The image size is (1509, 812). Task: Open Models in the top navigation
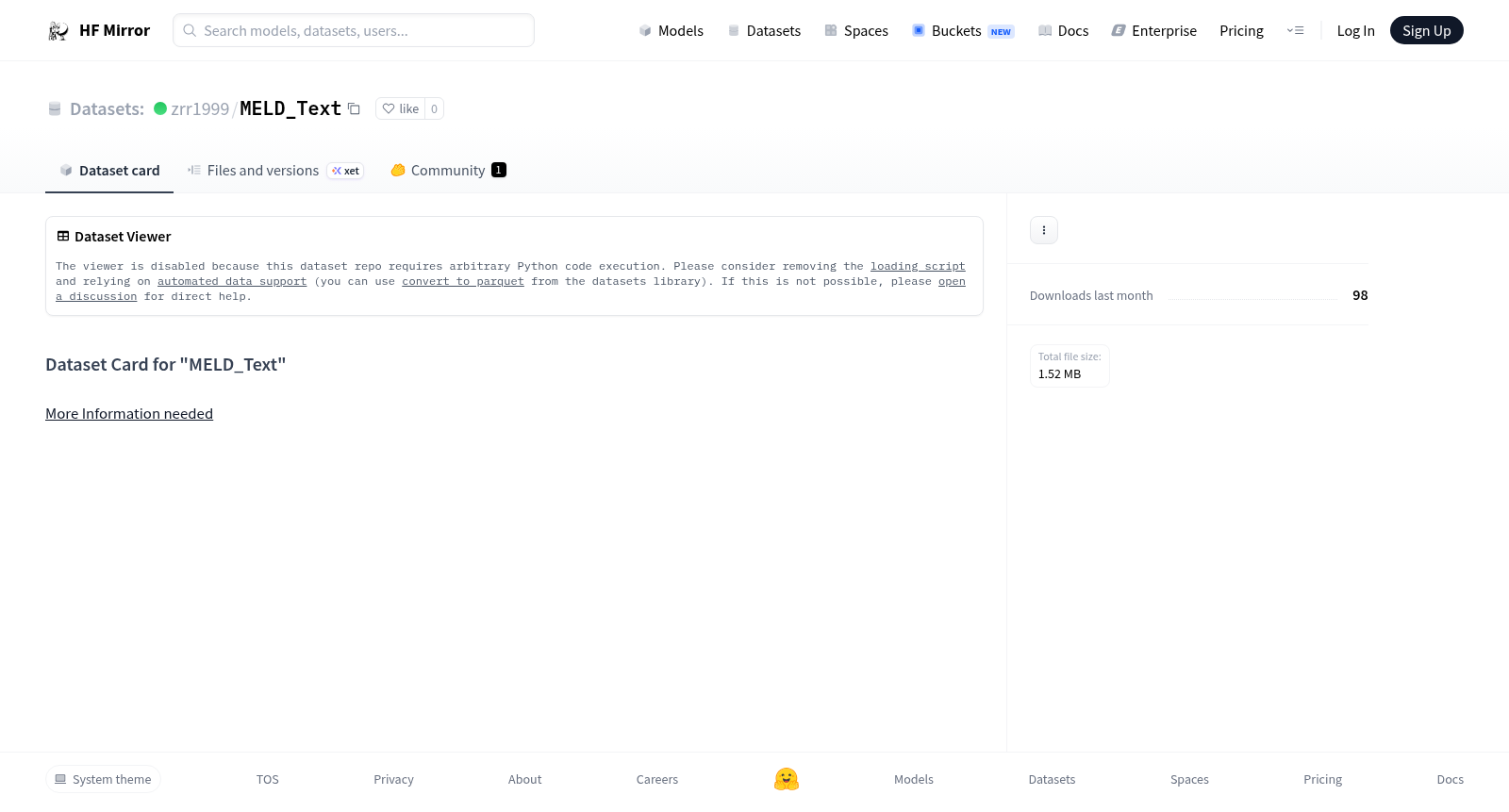tap(671, 31)
